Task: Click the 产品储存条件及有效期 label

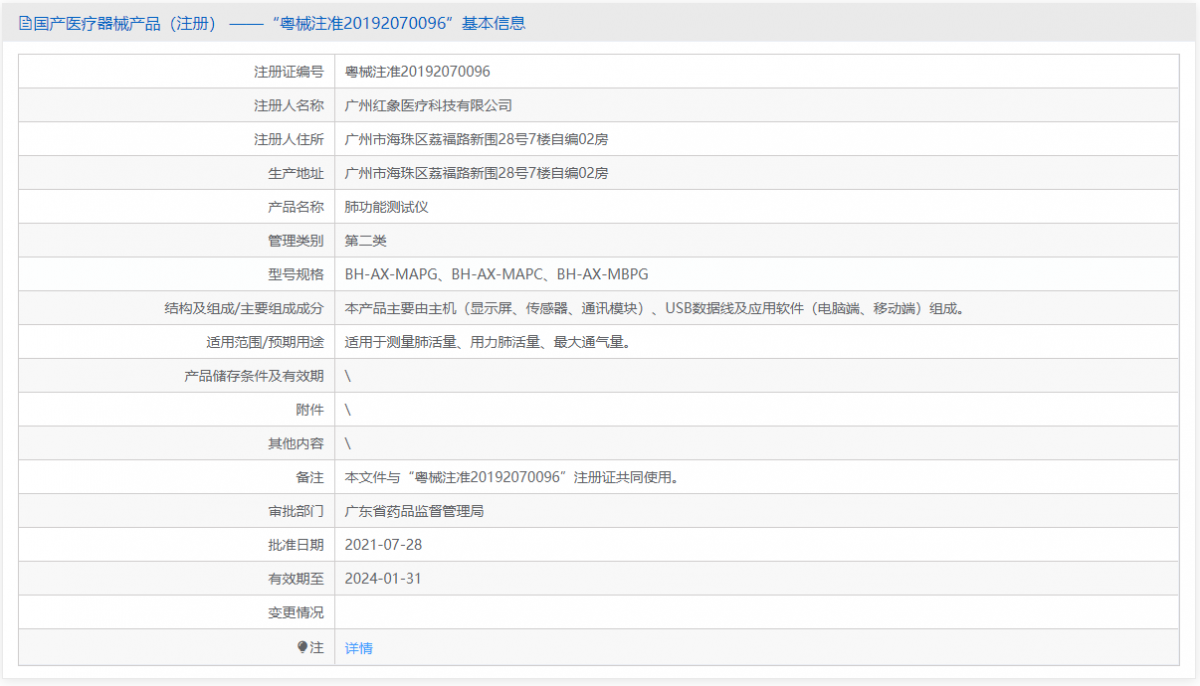Action: pyautogui.click(x=254, y=376)
